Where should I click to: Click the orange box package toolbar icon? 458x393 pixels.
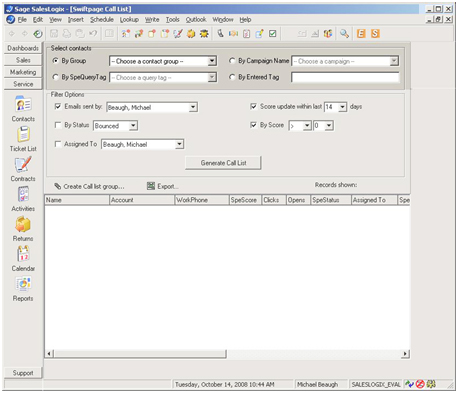click(191, 33)
